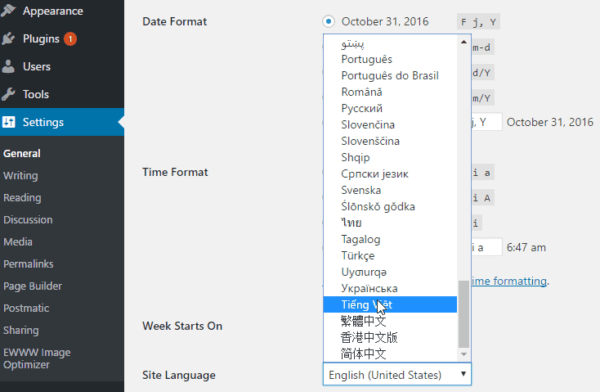The image size is (600, 392).
Task: Open the Appearance menu in sidebar
Action: (52, 11)
